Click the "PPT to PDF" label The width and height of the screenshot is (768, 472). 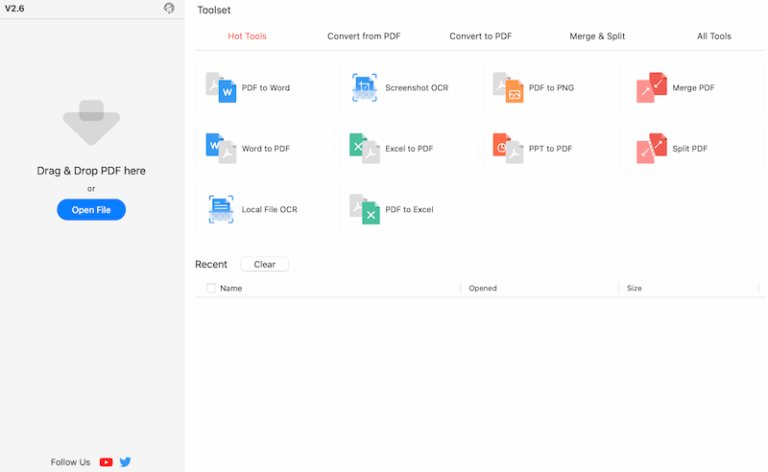pos(550,148)
